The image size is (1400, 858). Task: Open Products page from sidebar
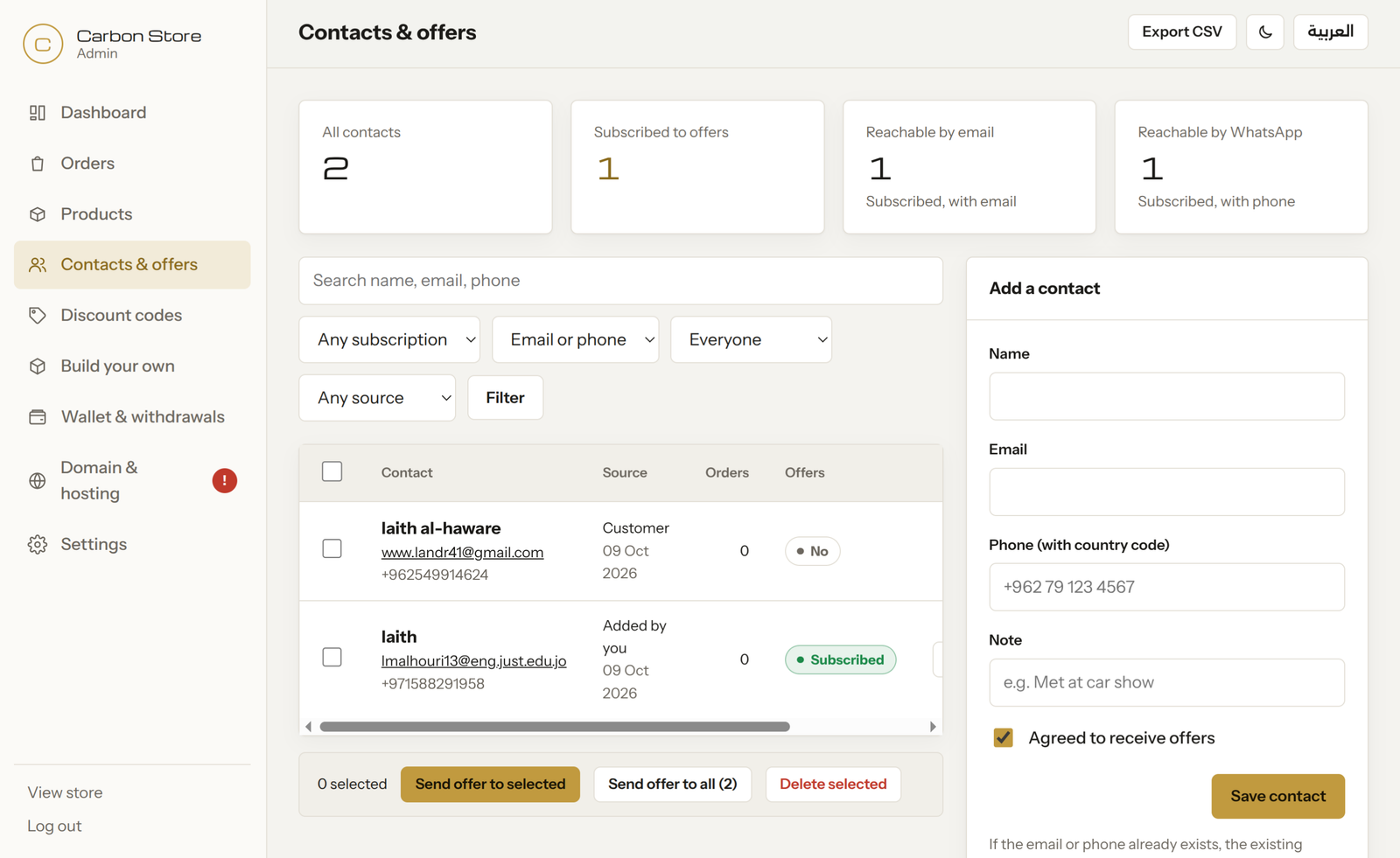click(132, 214)
